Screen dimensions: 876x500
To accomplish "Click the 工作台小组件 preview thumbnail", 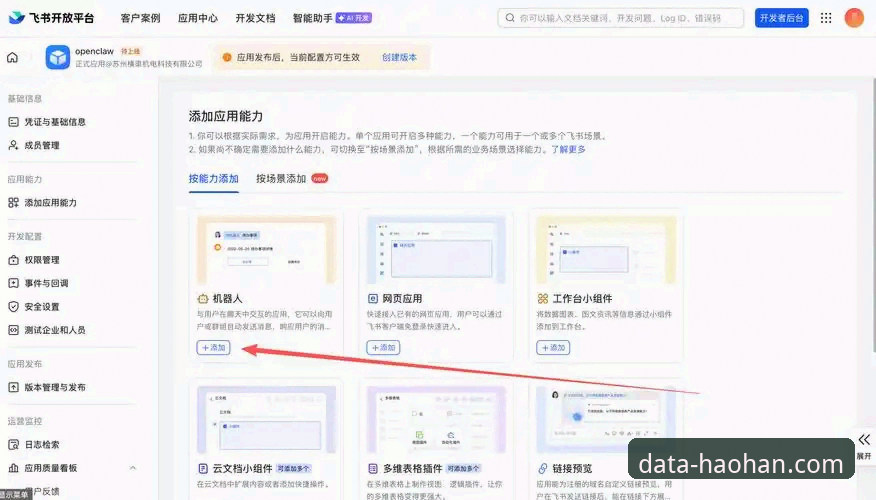I will click(606, 250).
